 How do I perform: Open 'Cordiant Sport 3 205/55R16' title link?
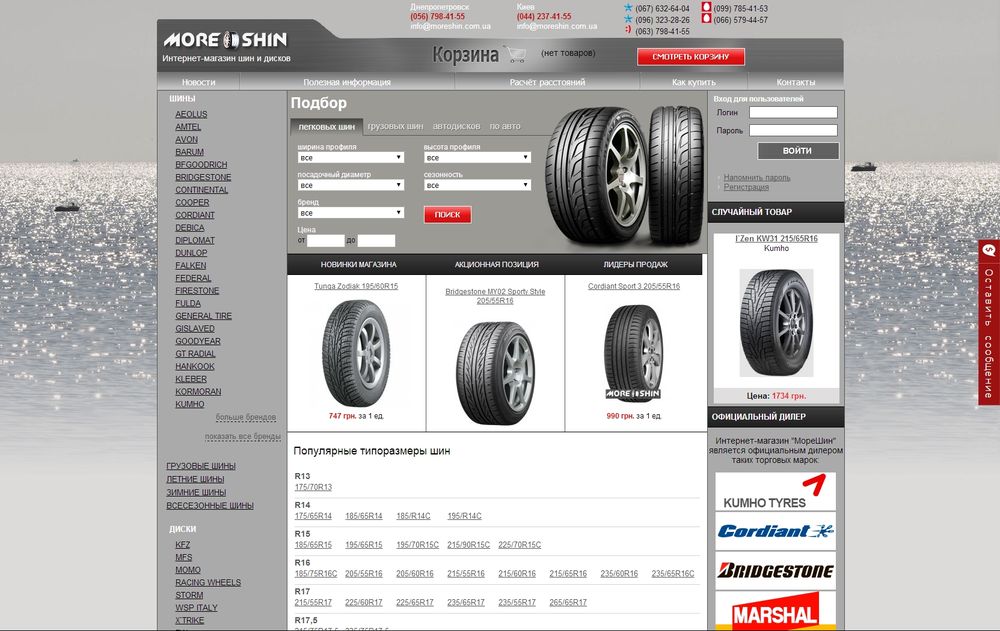pyautogui.click(x=634, y=286)
